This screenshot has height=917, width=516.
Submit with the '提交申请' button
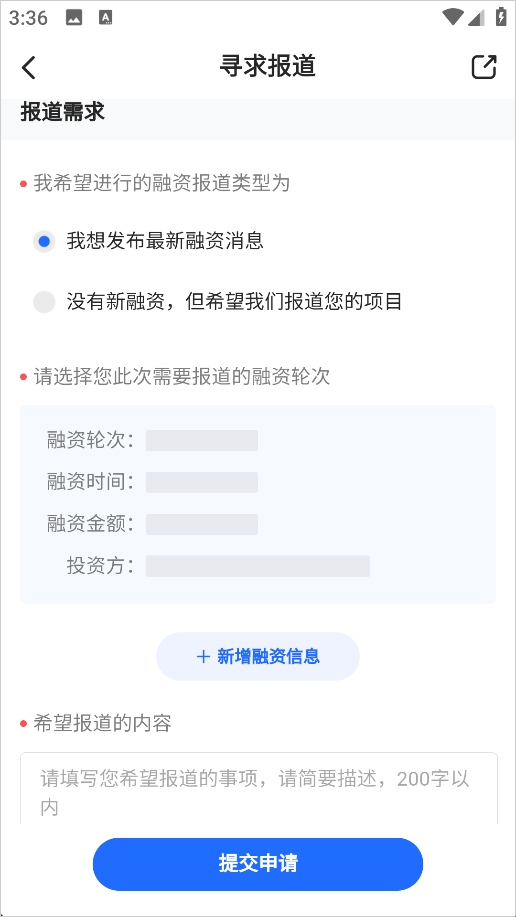pyautogui.click(x=258, y=864)
